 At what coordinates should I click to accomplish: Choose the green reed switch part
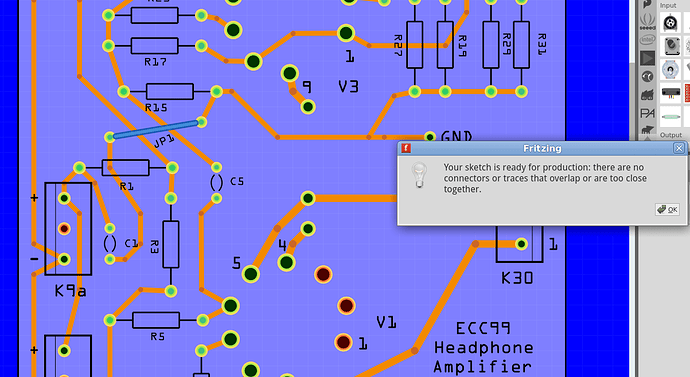pos(670,117)
